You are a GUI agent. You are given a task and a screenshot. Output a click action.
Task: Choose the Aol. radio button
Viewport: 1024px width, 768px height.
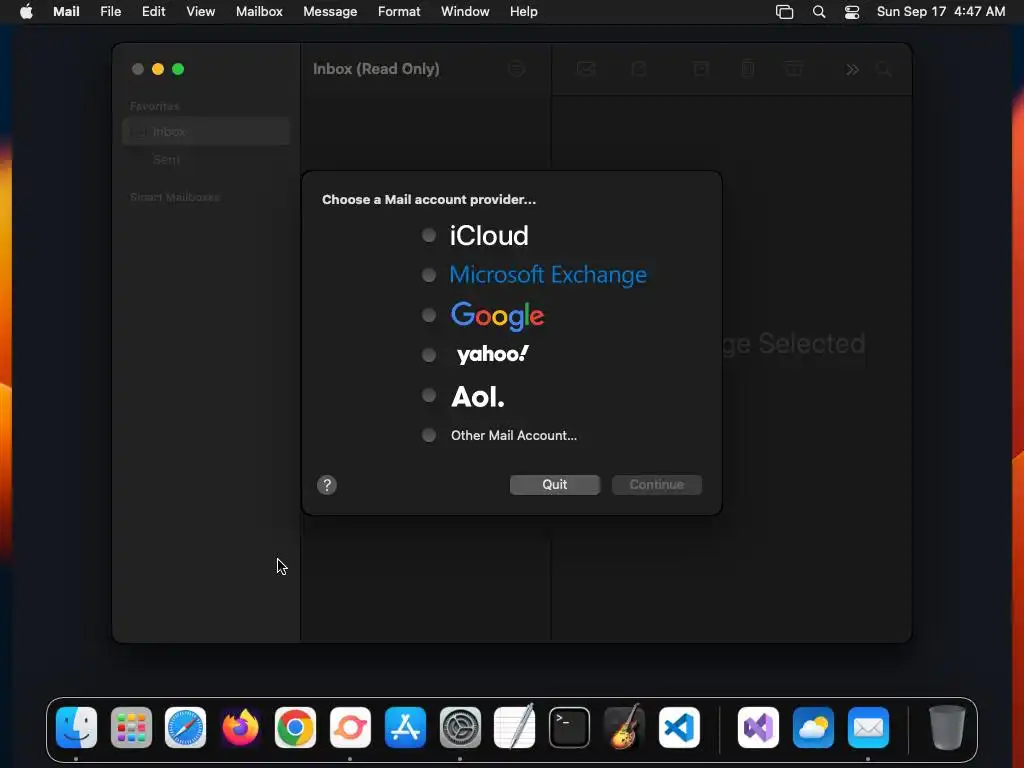click(428, 395)
